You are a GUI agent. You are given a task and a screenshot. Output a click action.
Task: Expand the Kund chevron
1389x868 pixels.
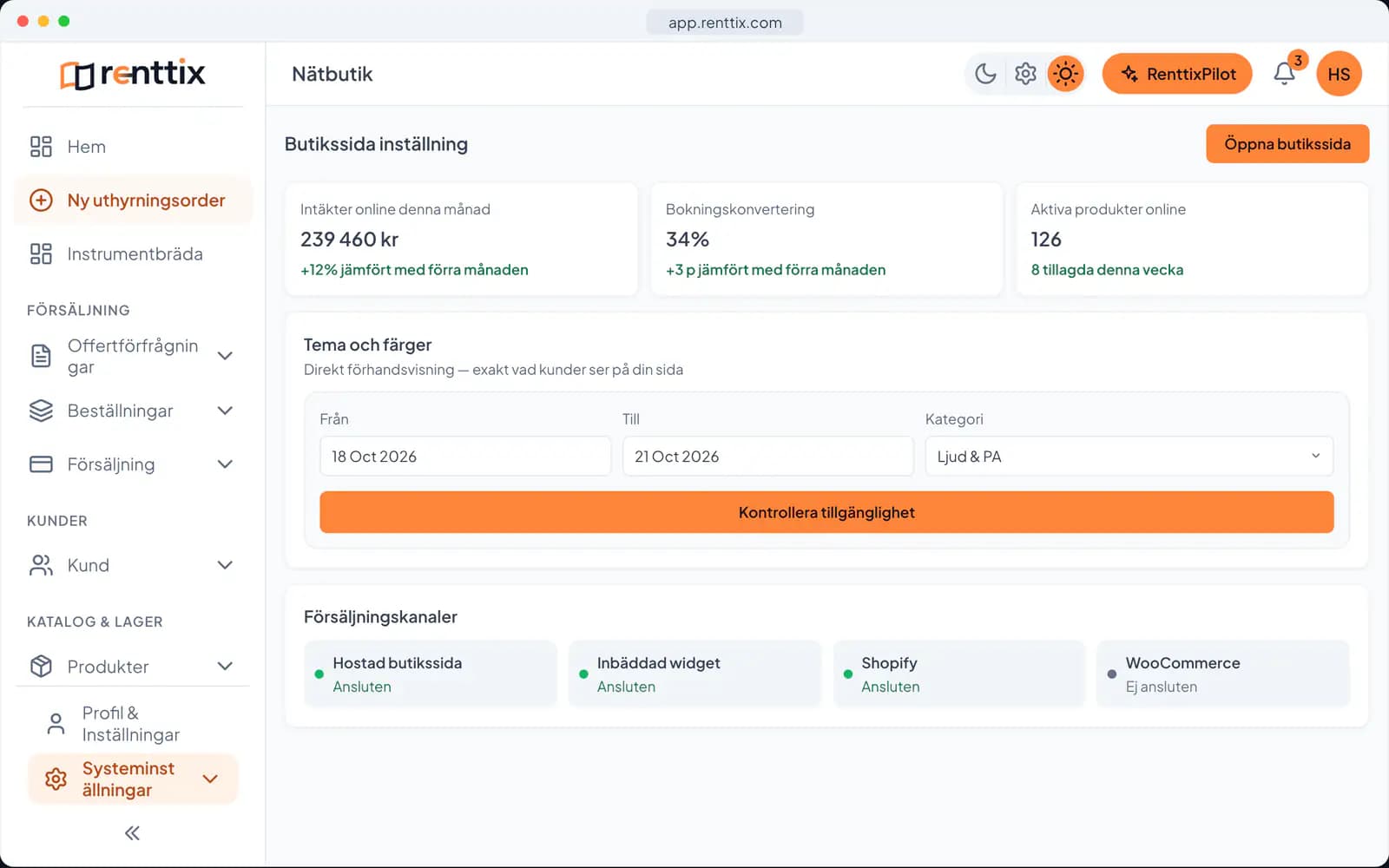(x=225, y=565)
